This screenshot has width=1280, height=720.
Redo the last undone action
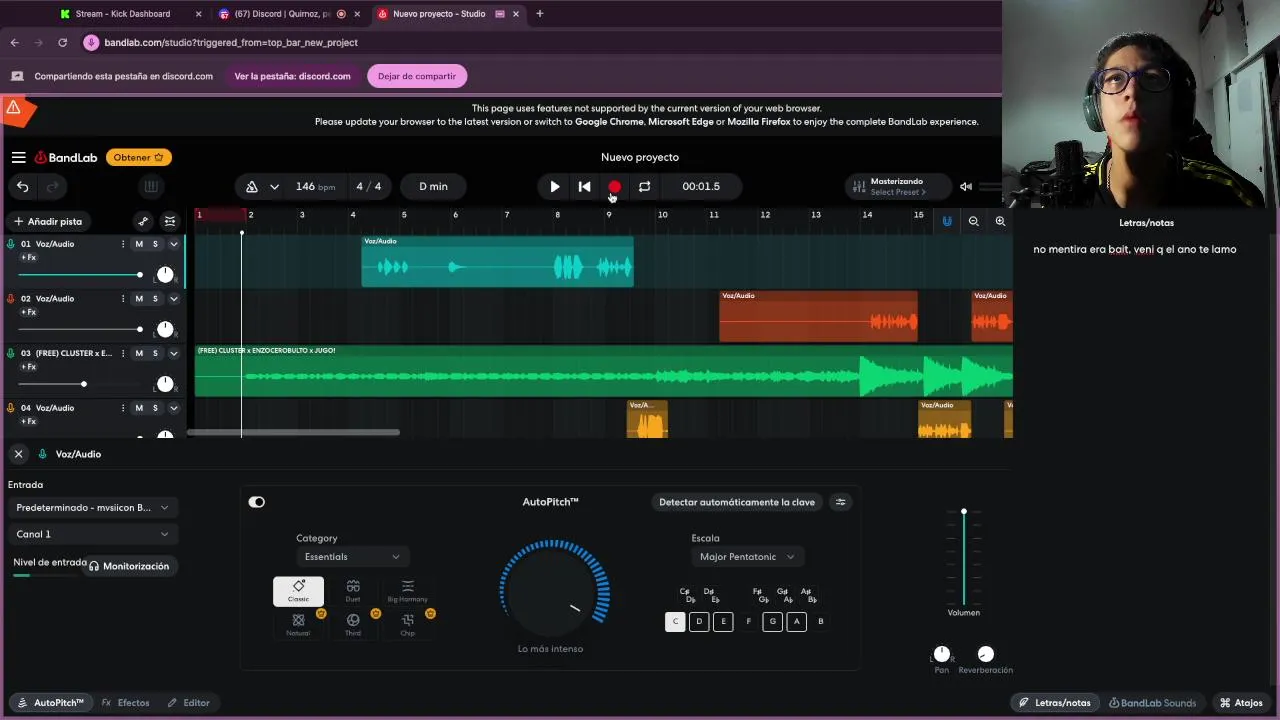52,186
